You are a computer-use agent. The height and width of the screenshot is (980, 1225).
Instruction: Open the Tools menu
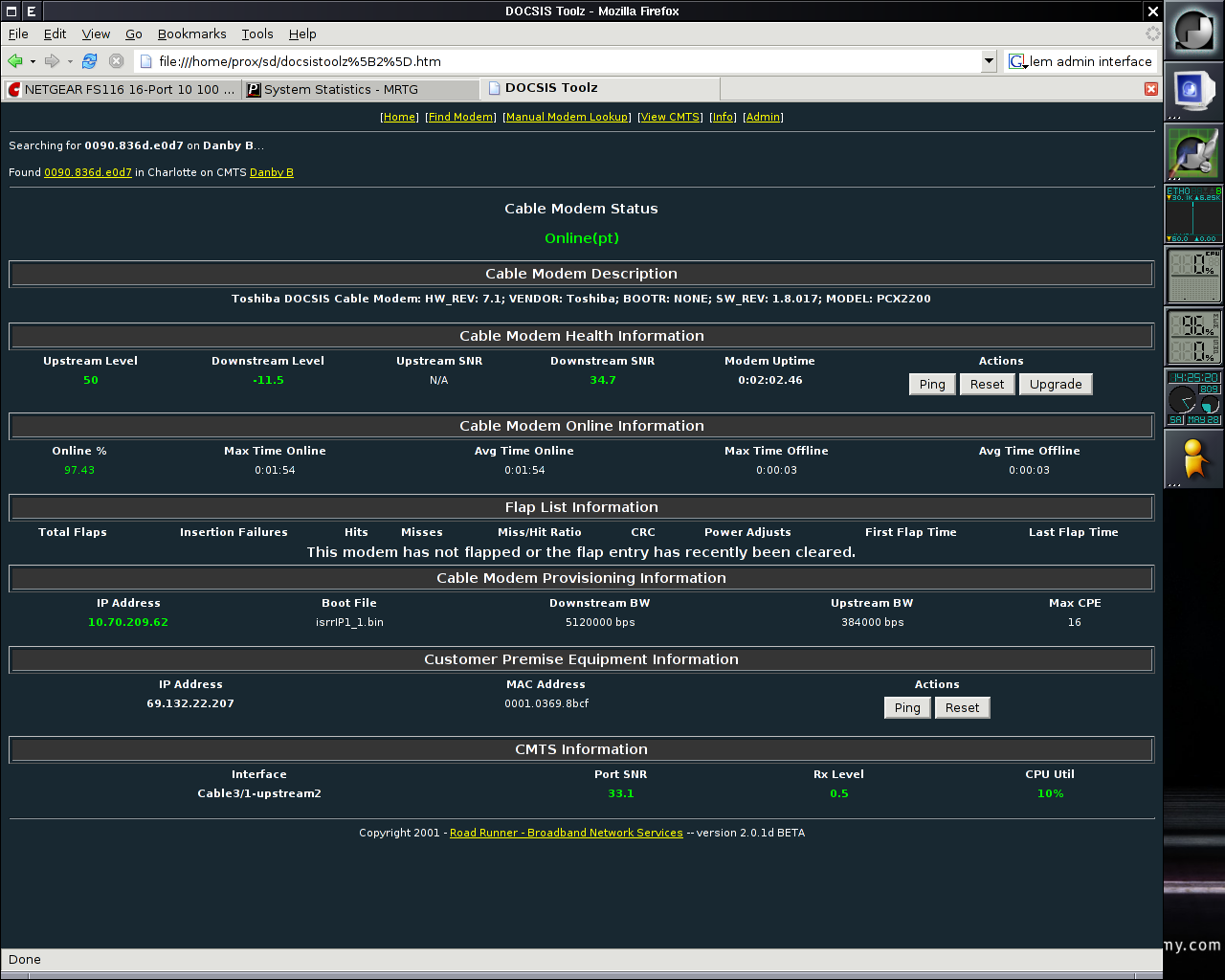pyautogui.click(x=257, y=33)
